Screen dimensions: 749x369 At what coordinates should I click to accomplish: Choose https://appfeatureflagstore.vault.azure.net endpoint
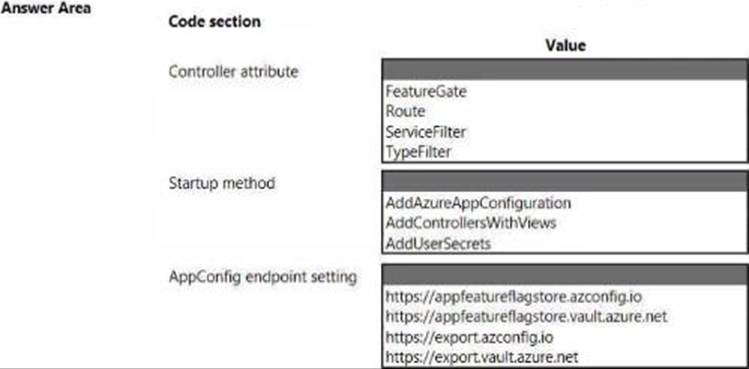point(526,316)
